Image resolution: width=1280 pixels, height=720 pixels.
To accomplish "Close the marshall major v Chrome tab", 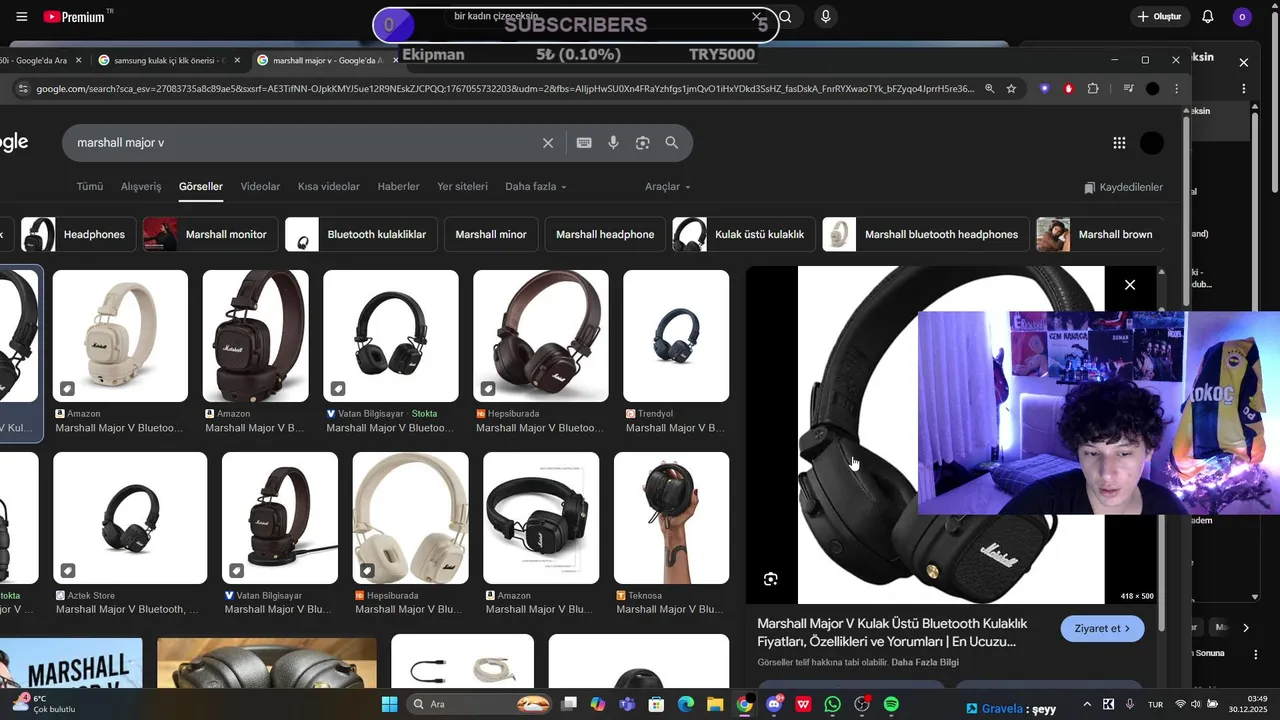I will click(396, 60).
